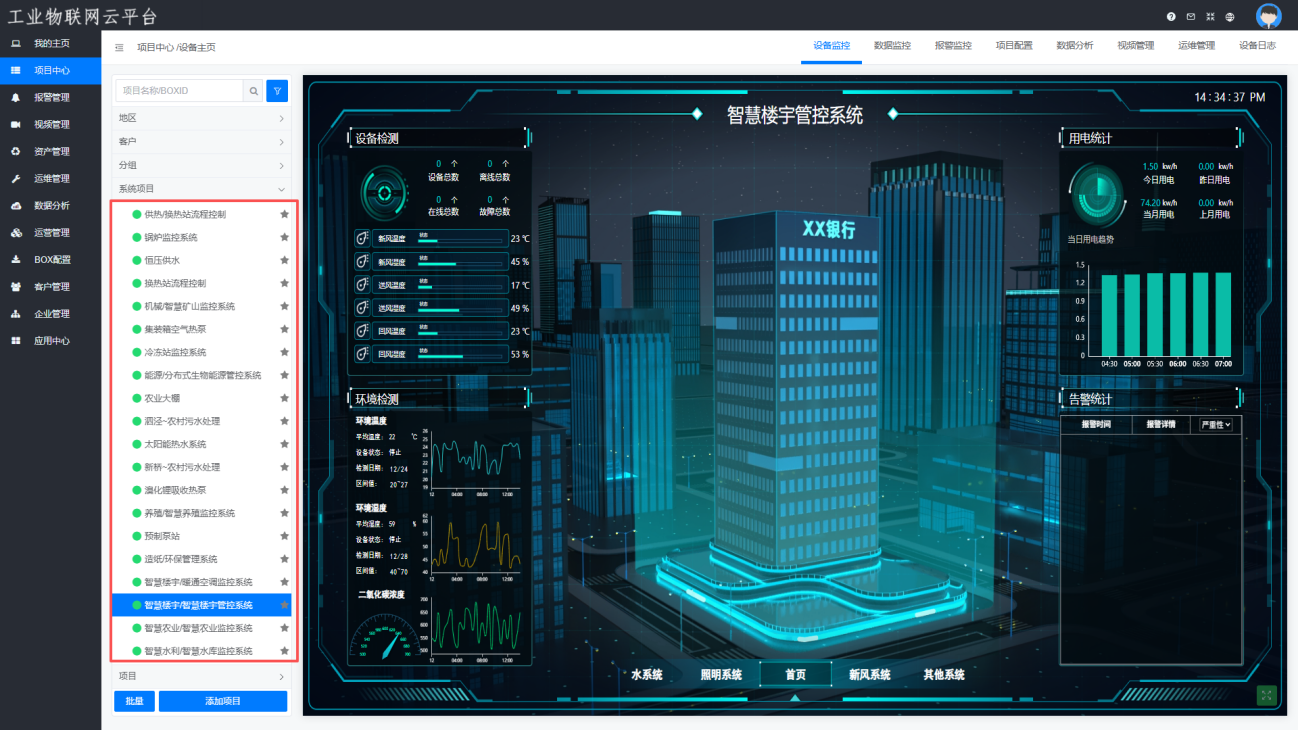Click the 批量 button

pyautogui.click(x=133, y=701)
